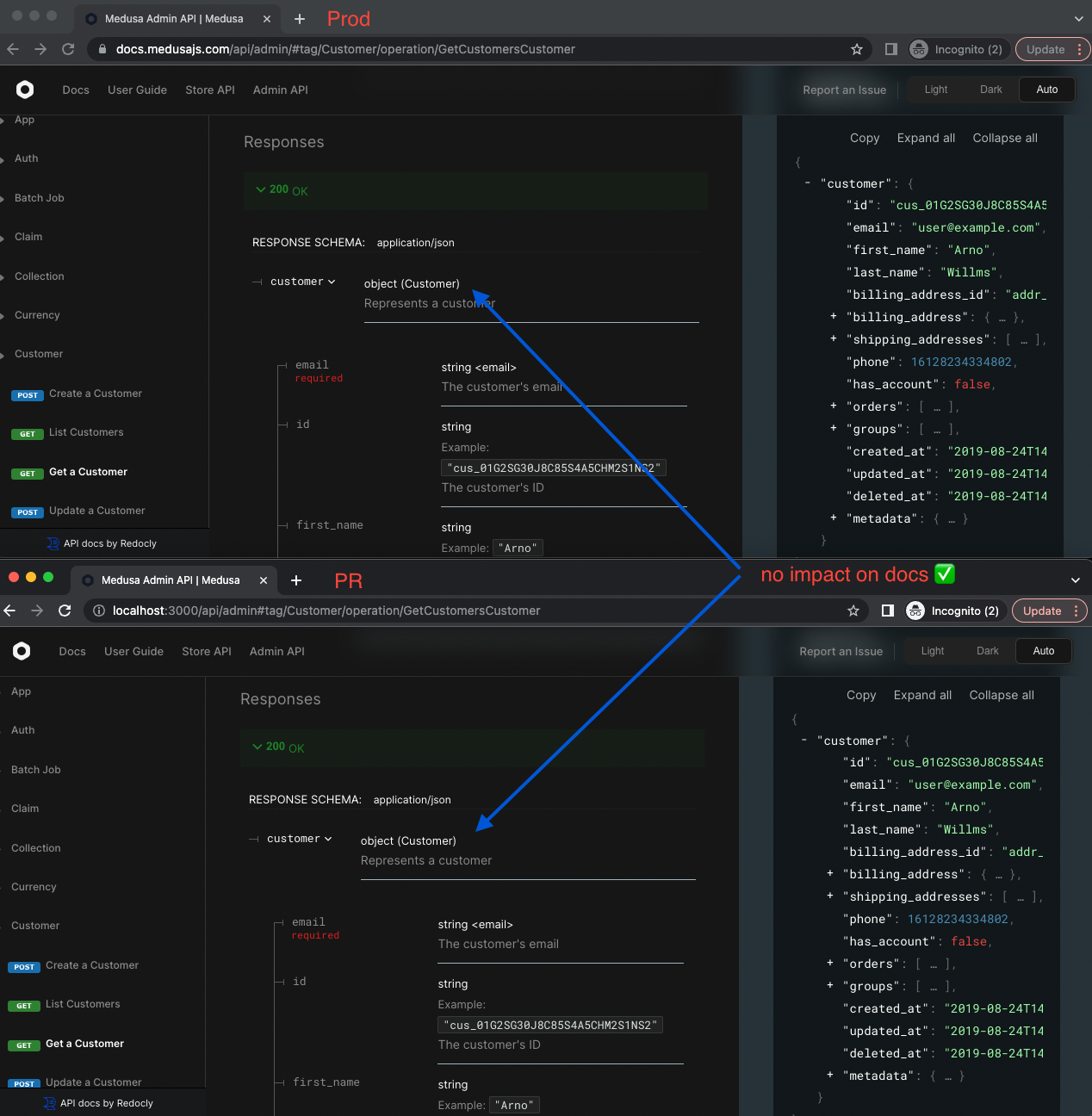Click Incognito profile icon in Prod window
This screenshot has height=1116, width=1092.
coord(919,49)
